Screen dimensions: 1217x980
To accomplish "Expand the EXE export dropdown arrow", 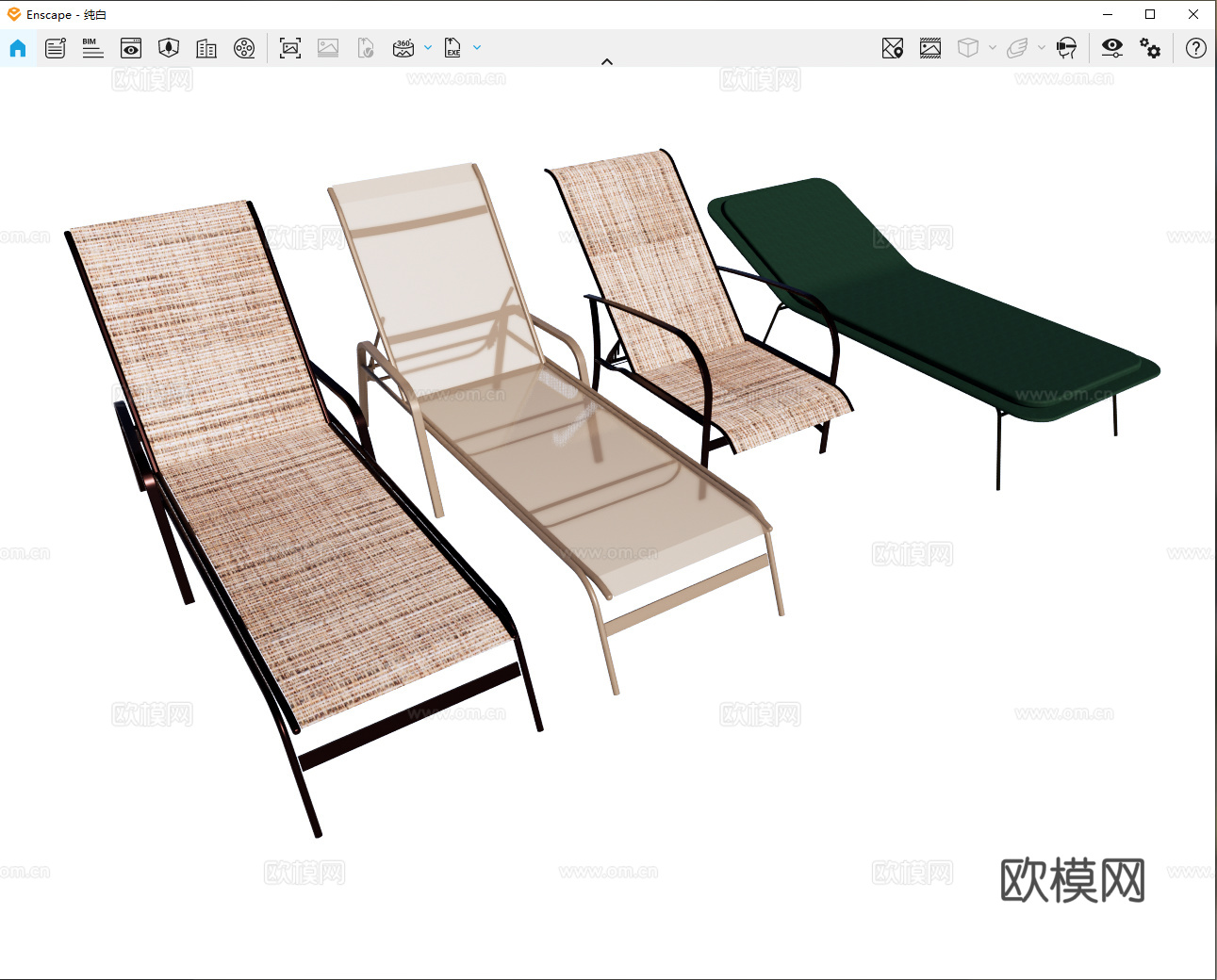I will click(477, 47).
